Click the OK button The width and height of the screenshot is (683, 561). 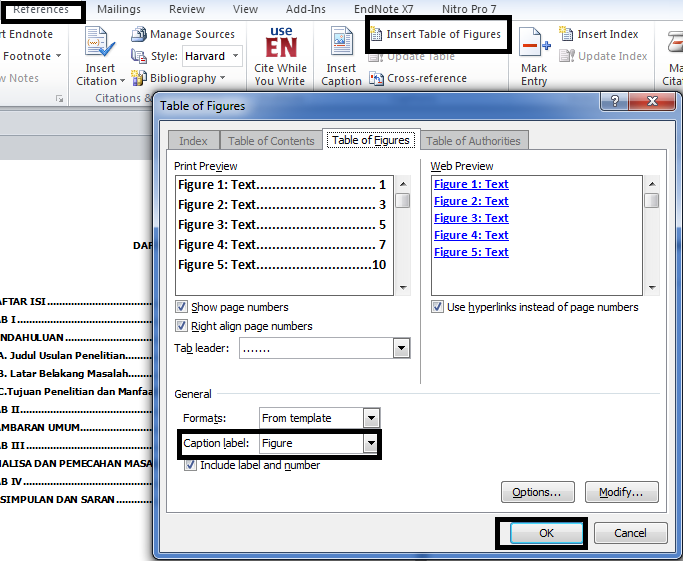(546, 533)
